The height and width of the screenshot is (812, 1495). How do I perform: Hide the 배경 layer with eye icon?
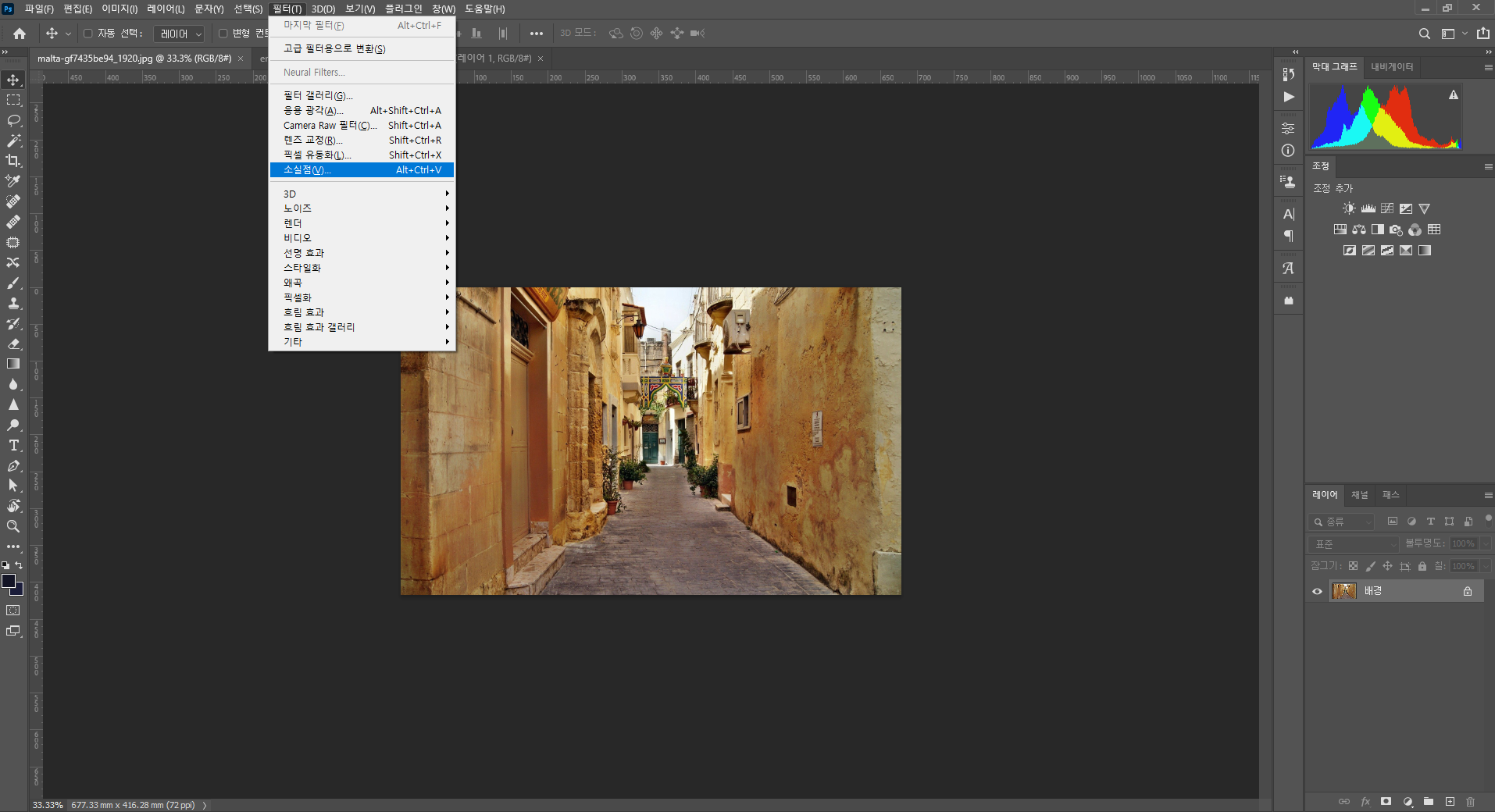click(1317, 591)
